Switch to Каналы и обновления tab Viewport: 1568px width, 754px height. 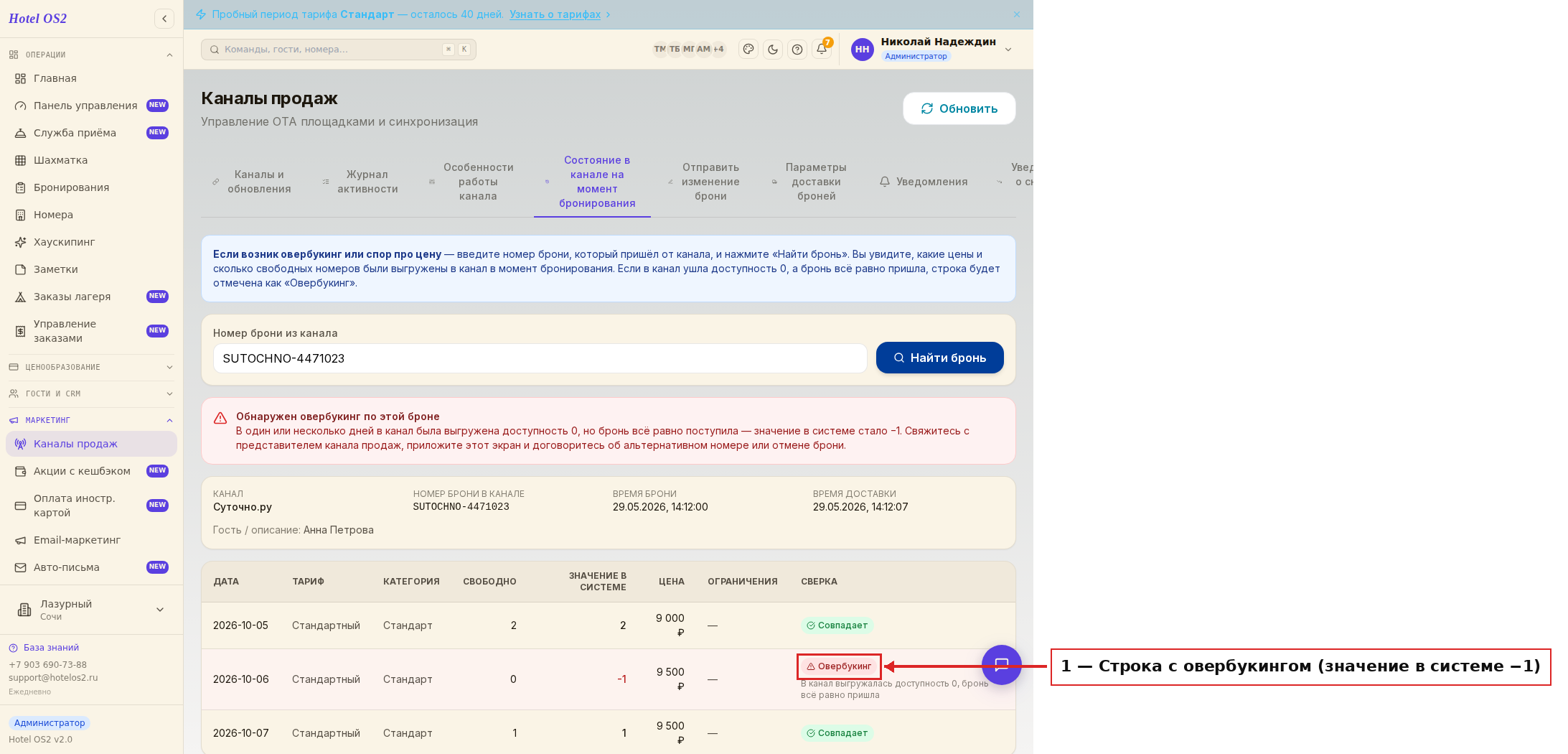(x=253, y=182)
